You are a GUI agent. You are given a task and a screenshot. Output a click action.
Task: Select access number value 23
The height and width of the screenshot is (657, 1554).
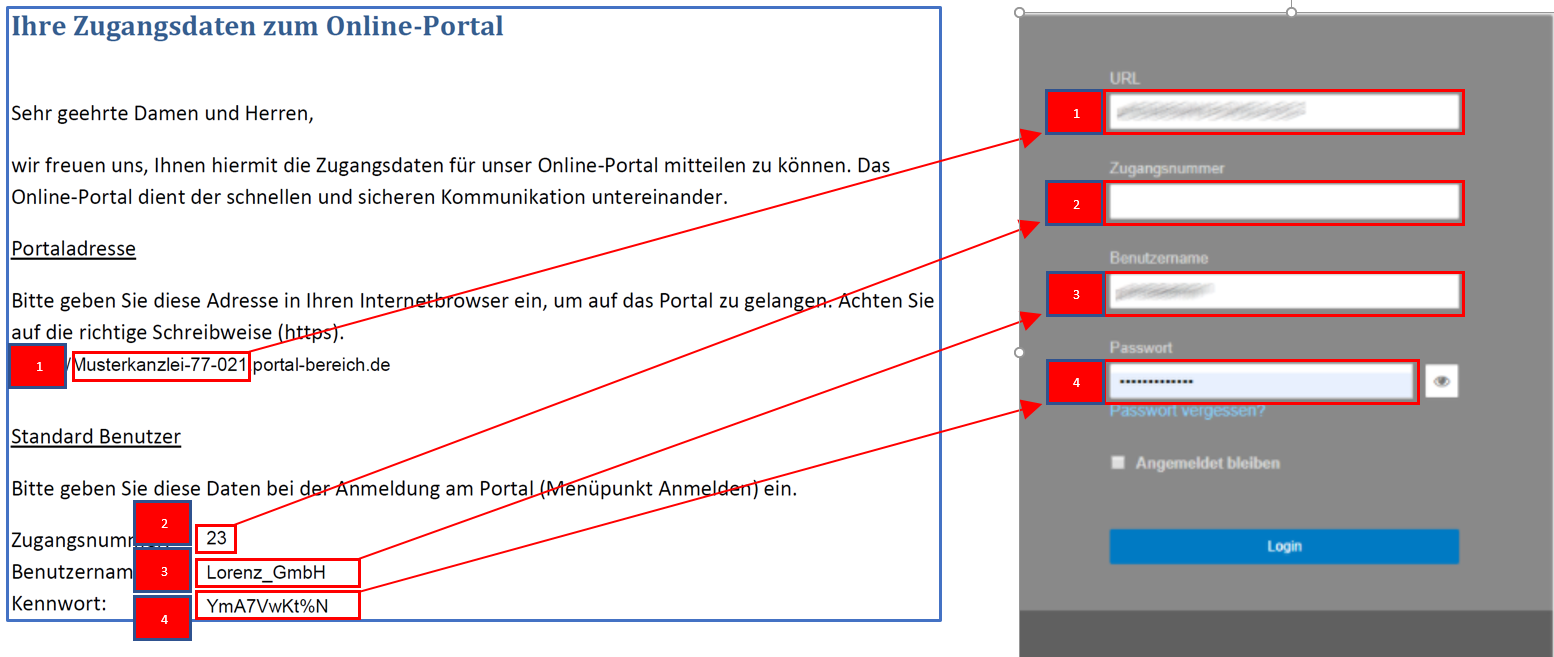click(x=217, y=539)
